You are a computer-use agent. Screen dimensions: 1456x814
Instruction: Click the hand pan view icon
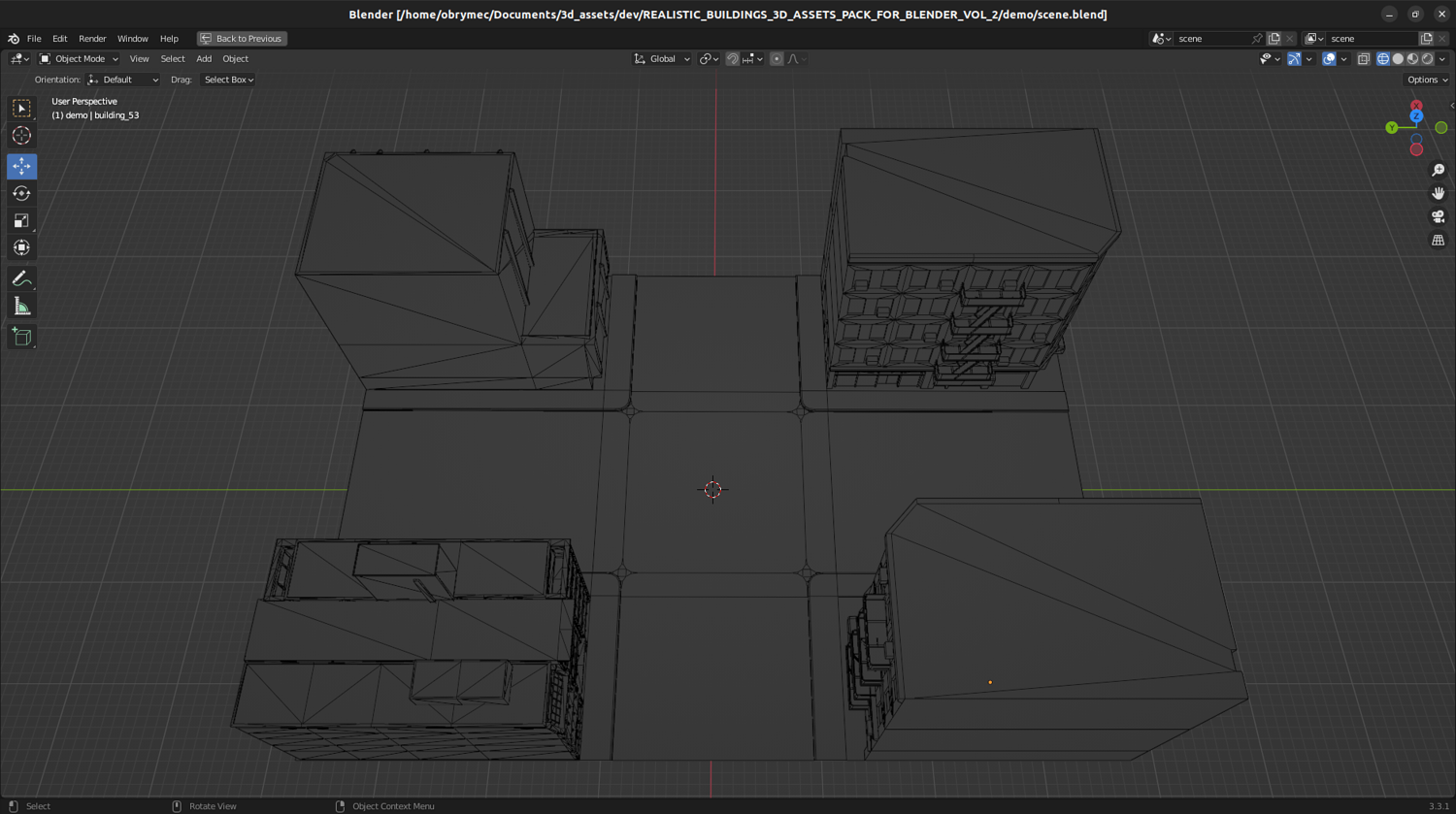click(x=1438, y=193)
